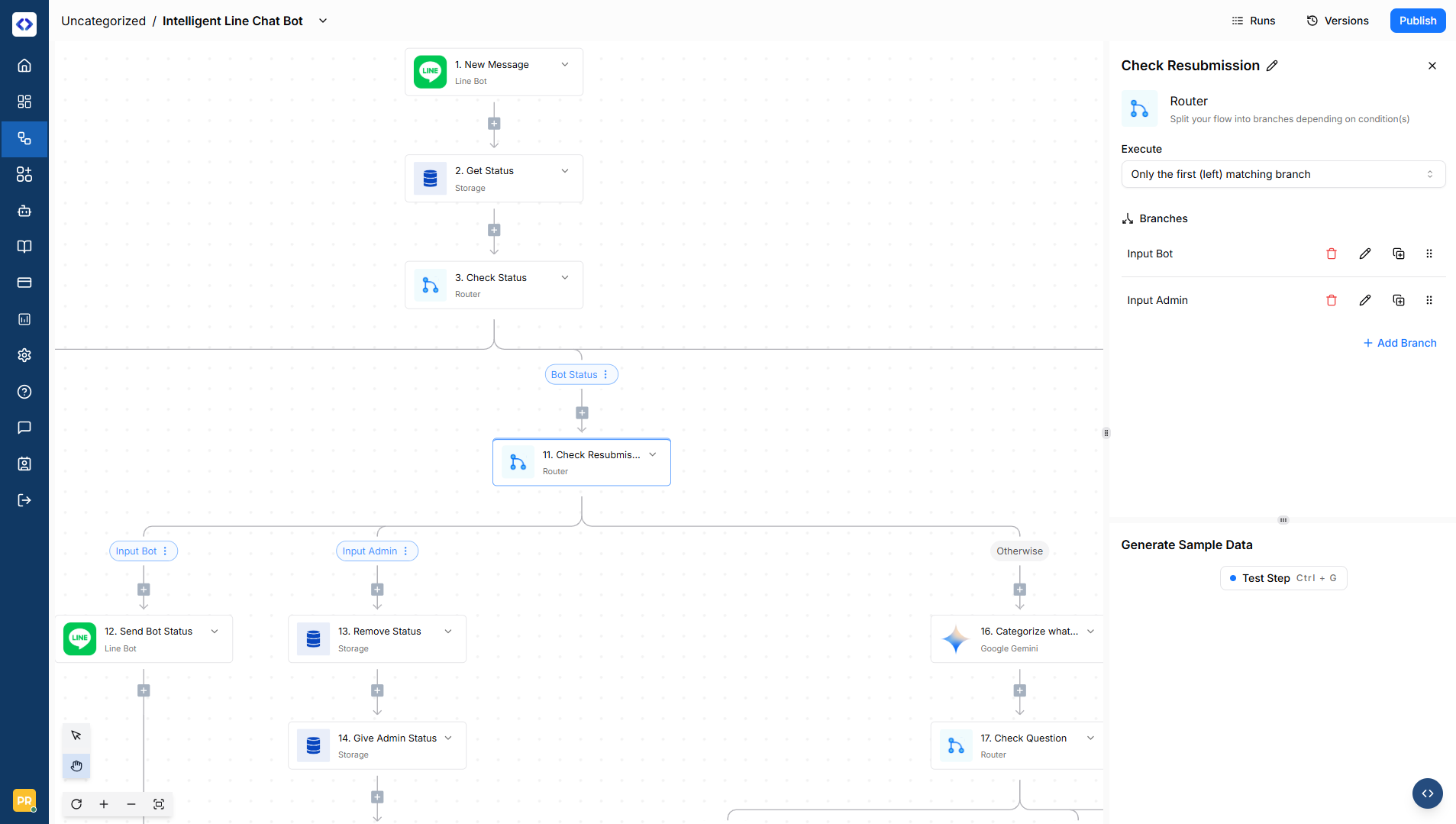
Task: Open the Runs tab
Action: tap(1253, 21)
